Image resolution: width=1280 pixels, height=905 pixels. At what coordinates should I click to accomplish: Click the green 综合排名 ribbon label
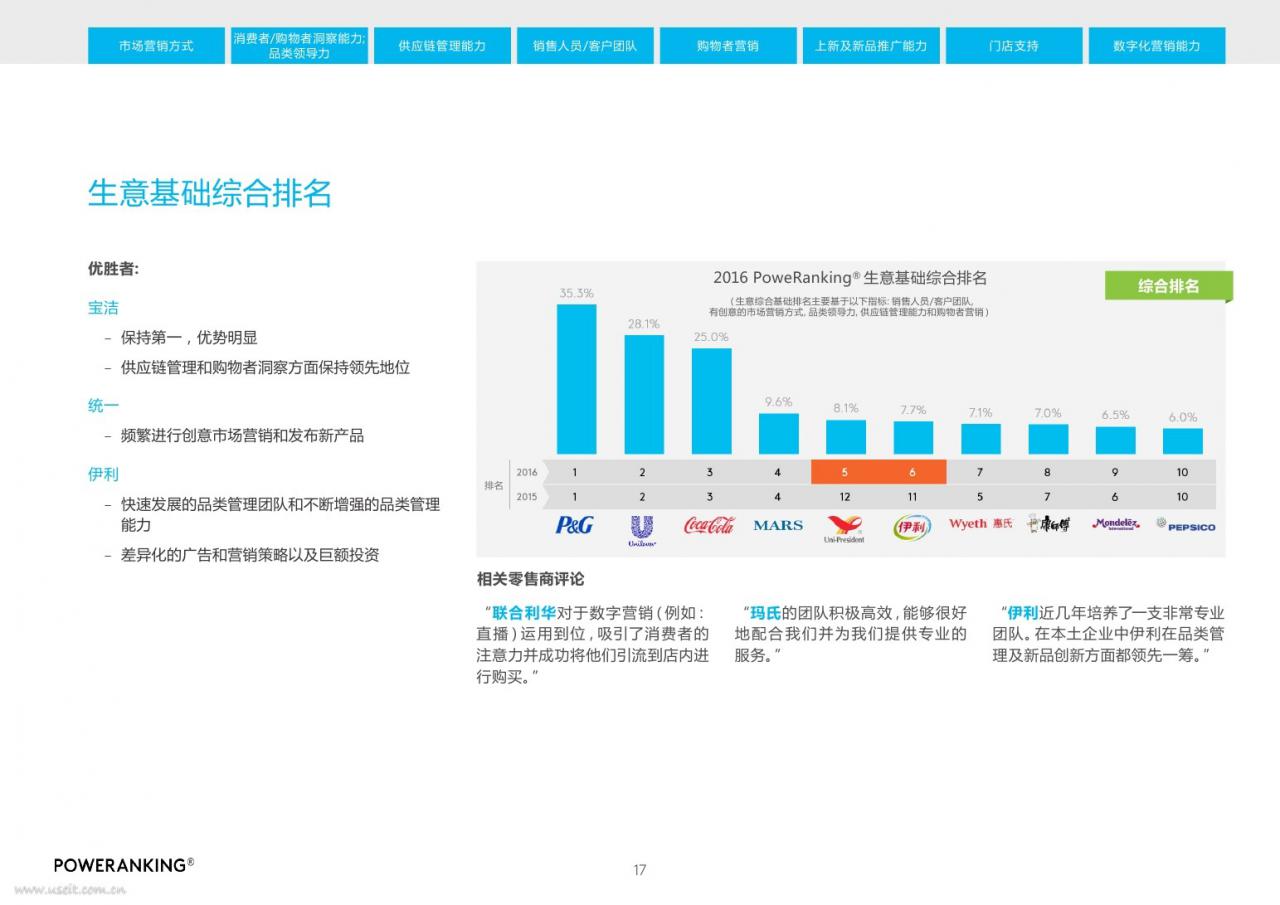pos(1168,286)
